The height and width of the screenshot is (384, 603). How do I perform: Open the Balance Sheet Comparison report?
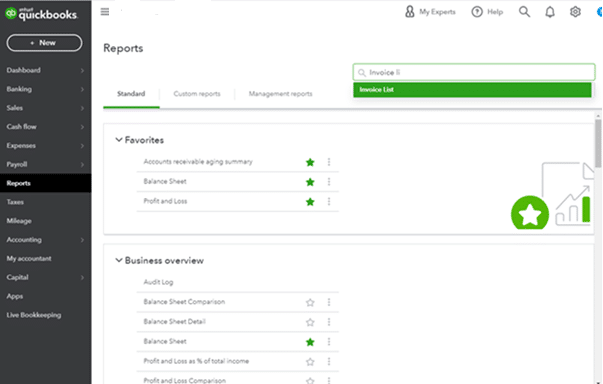(x=184, y=302)
